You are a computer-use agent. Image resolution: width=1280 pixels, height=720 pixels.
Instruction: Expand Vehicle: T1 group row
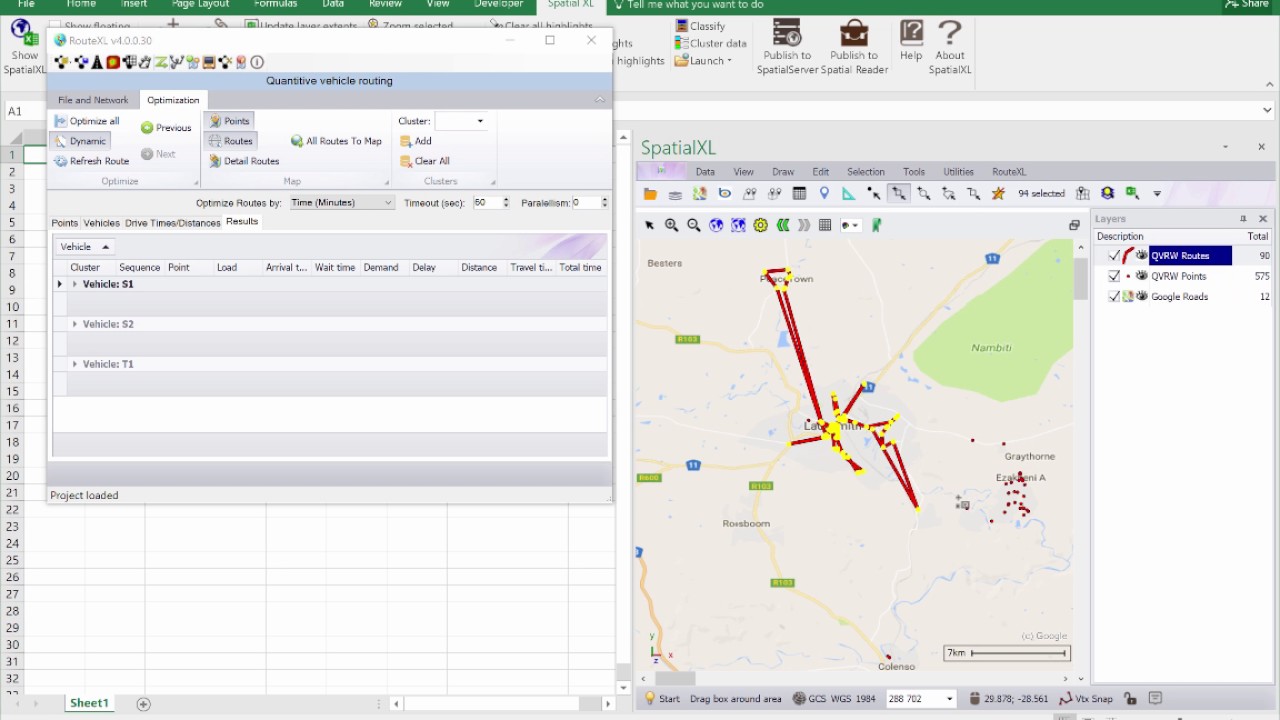tap(75, 364)
